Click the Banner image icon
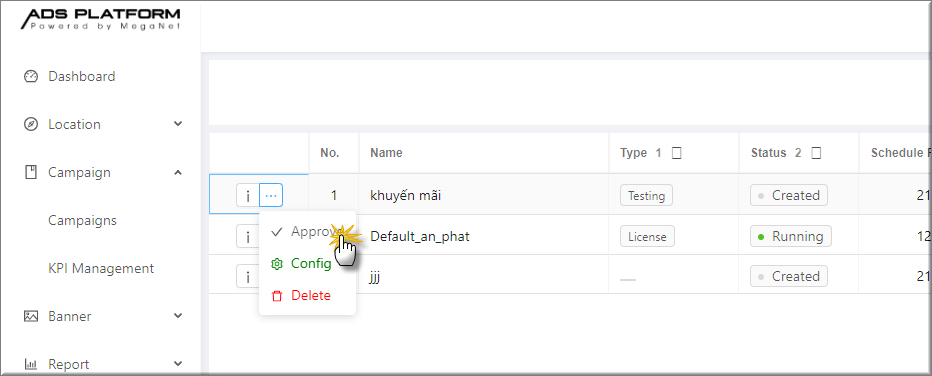This screenshot has height=376, width=932. [30, 316]
